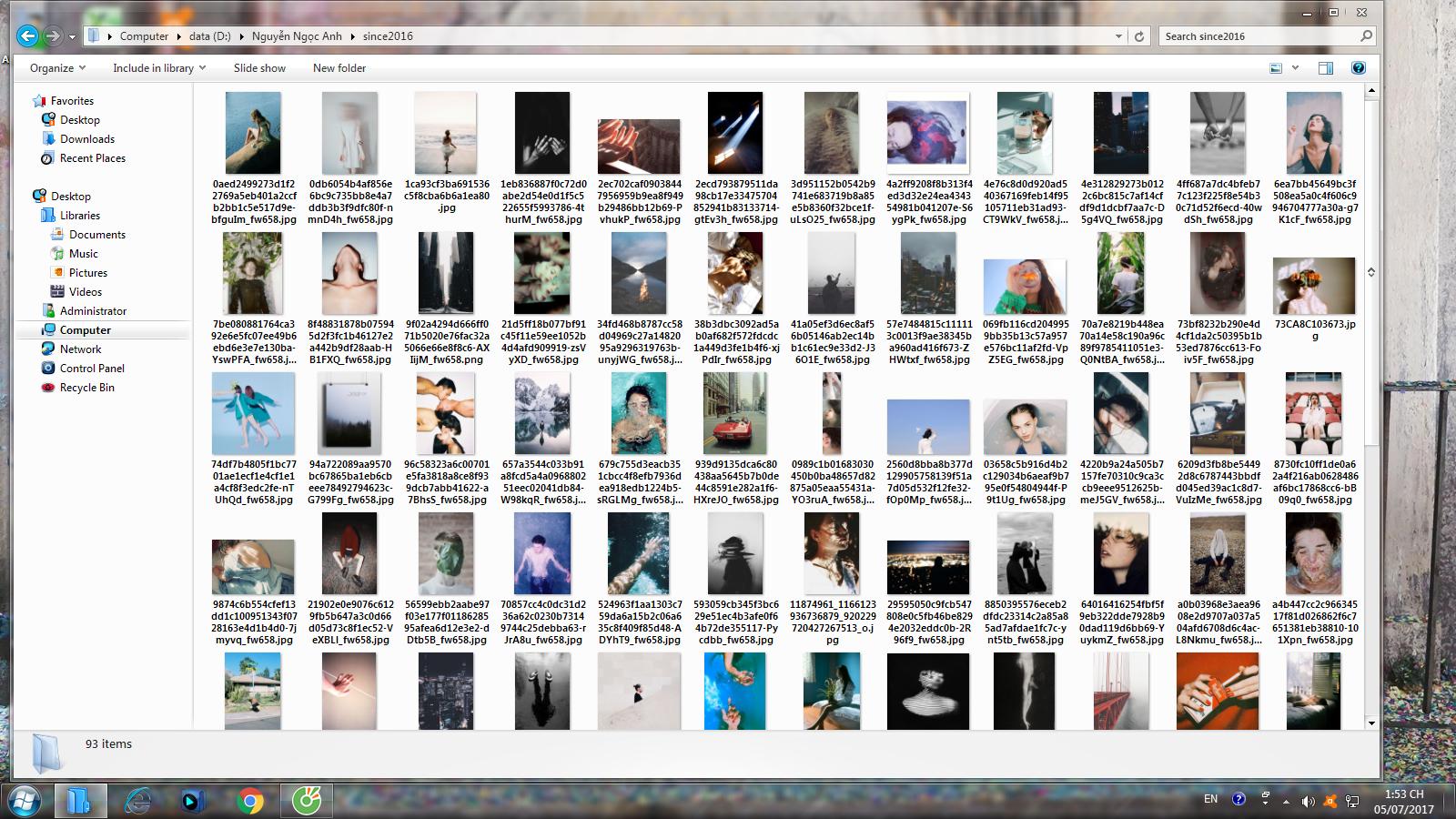The height and width of the screenshot is (819, 1456).
Task: Create a New folder
Action: [x=339, y=68]
